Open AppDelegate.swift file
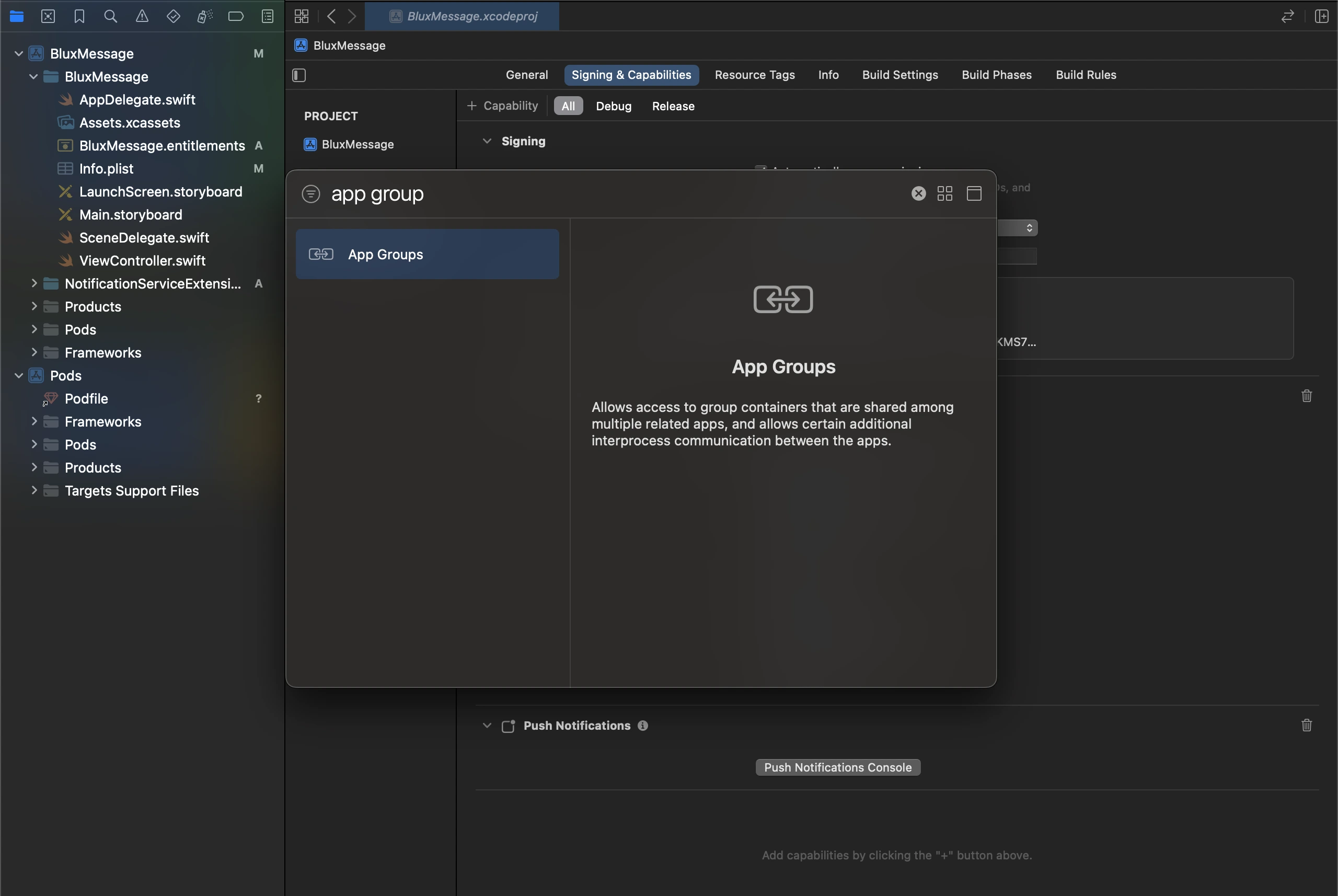 click(137, 99)
